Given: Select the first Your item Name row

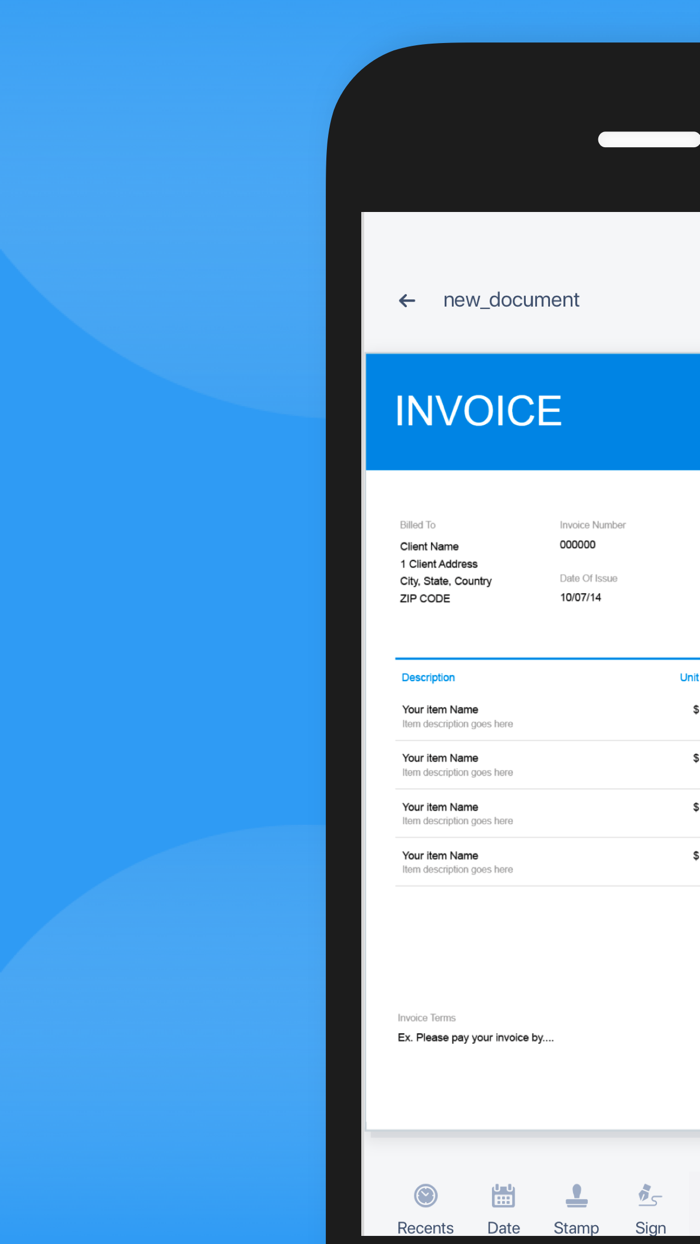Looking at the screenshot, I should [548, 716].
